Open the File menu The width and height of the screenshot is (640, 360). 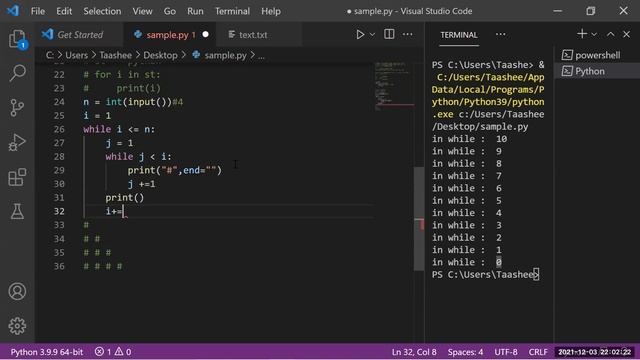pos(38,11)
